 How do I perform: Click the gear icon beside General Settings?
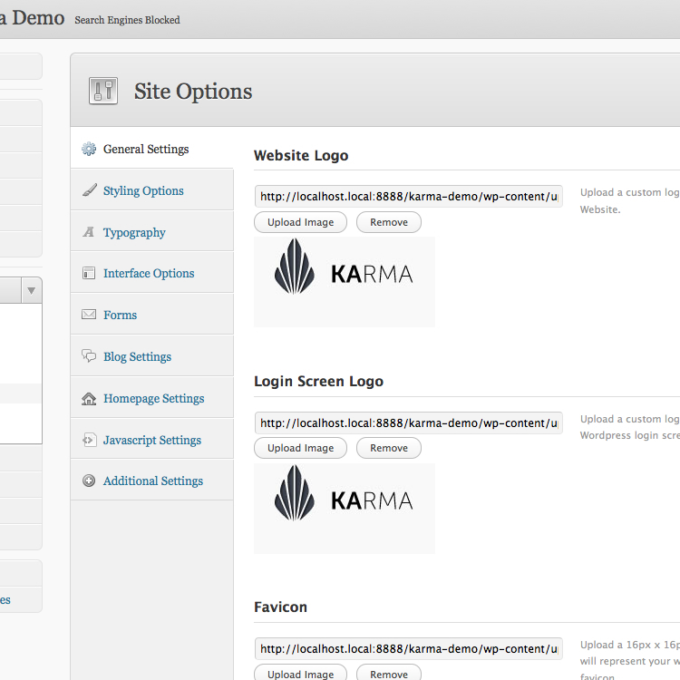[x=89, y=149]
